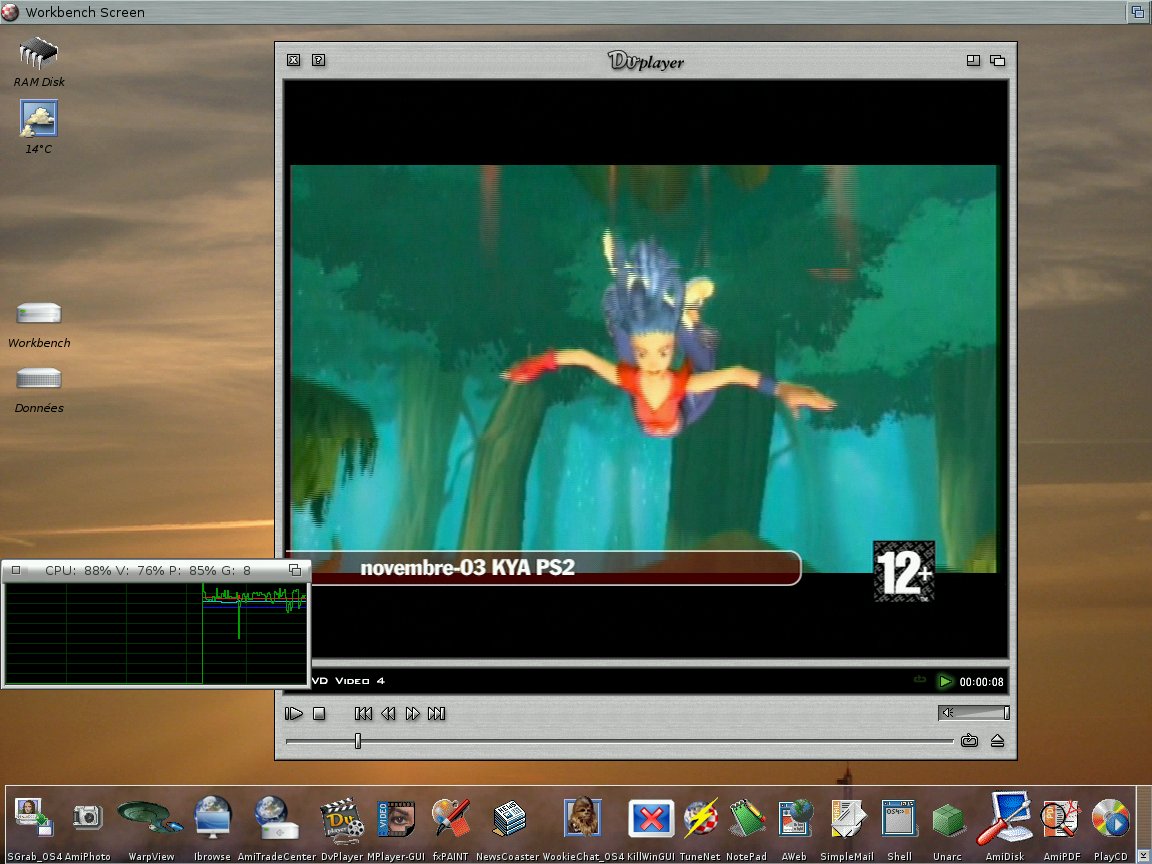Skip to the next chapter
The height and width of the screenshot is (864, 1152).
[436, 713]
